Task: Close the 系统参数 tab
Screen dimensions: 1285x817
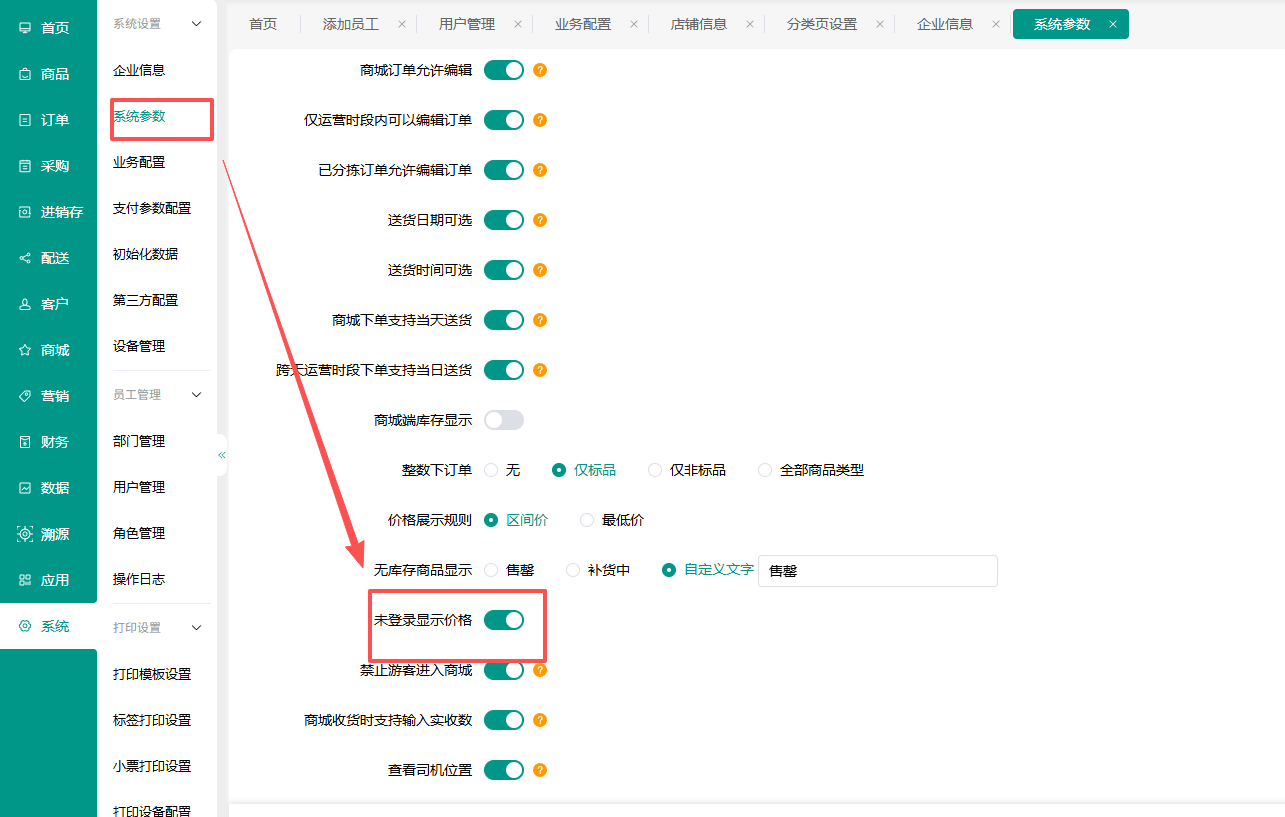Action: [x=1113, y=24]
